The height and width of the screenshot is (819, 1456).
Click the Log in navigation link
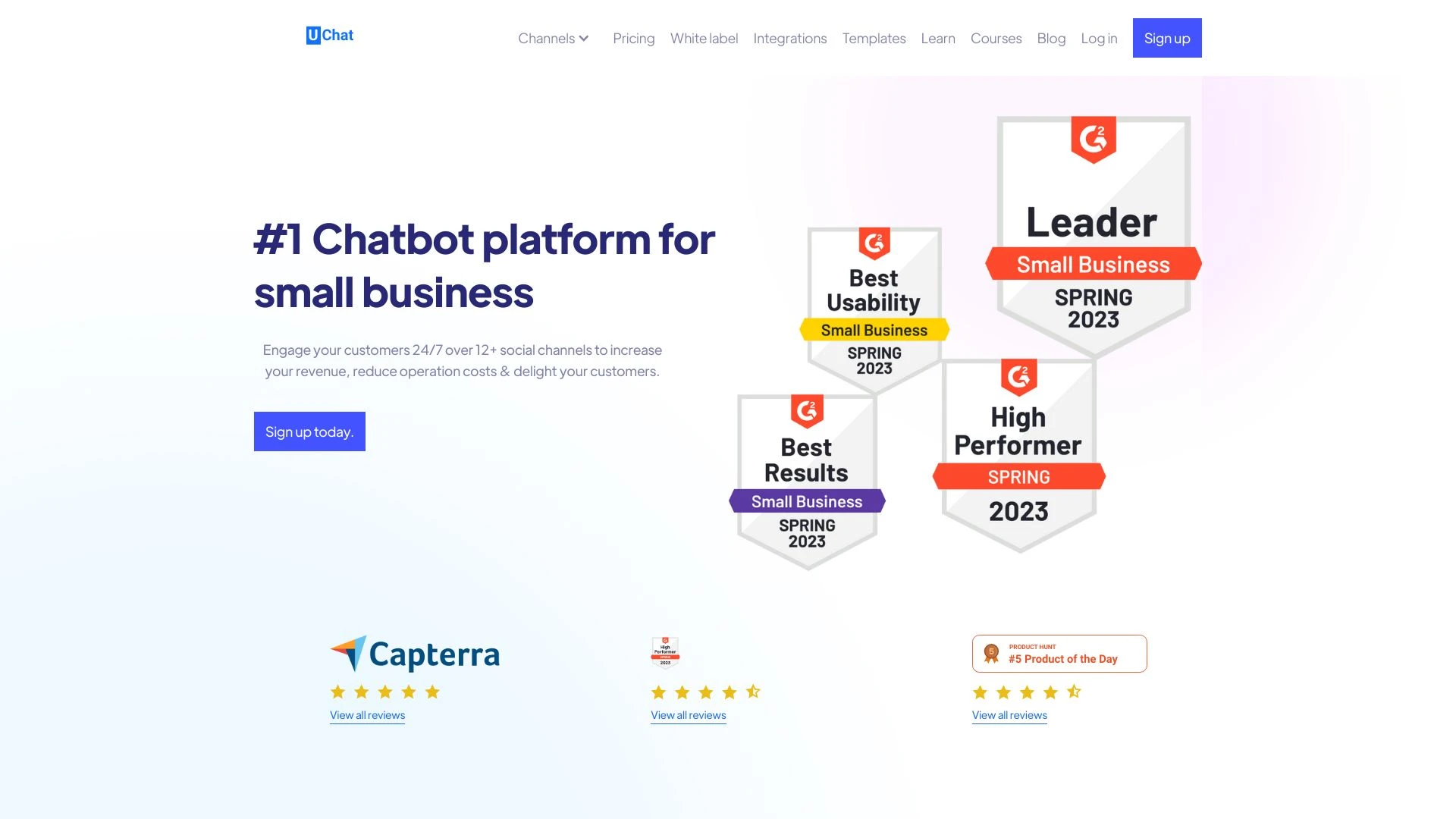[x=1099, y=37]
